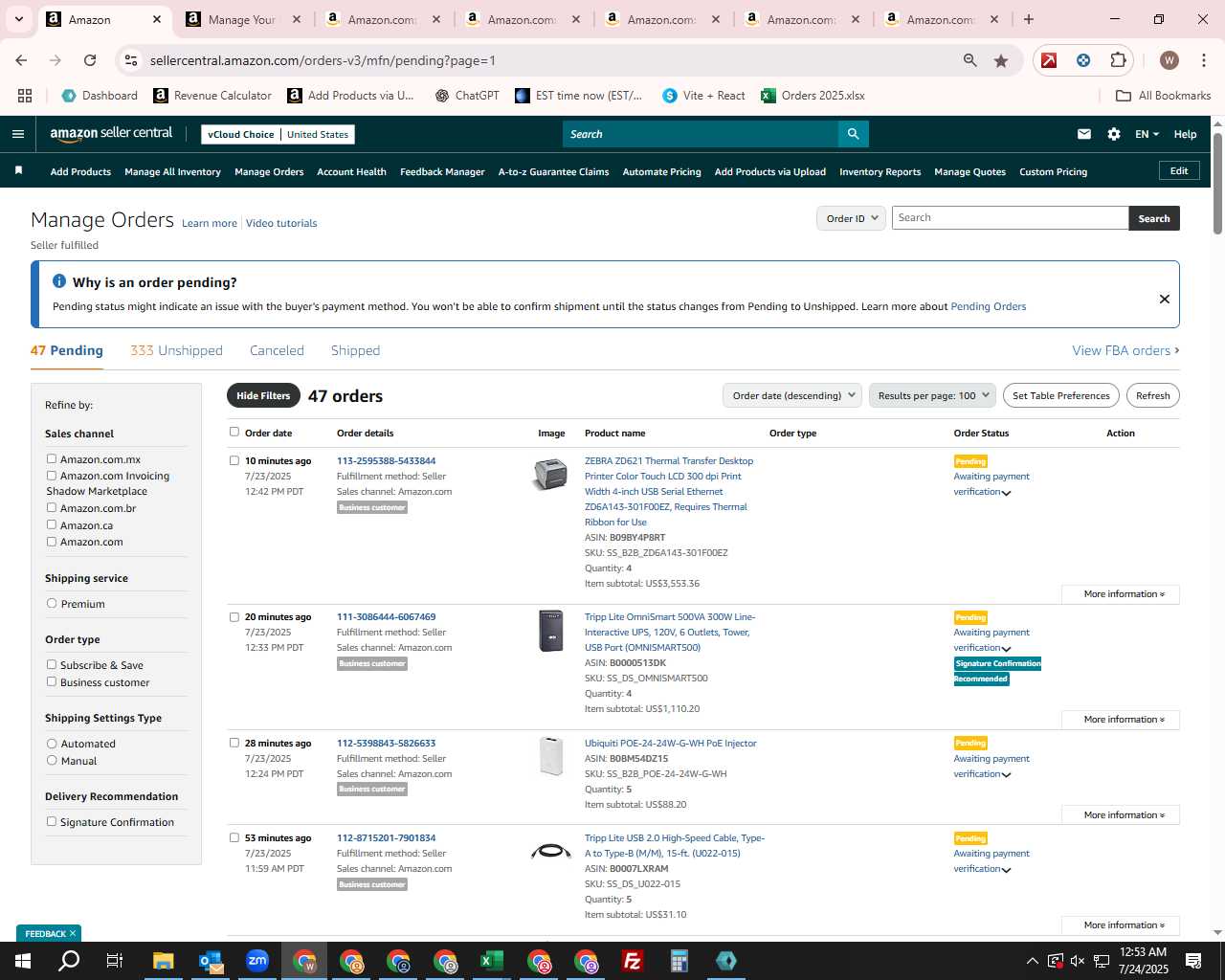This screenshot has width=1225, height=980.
Task: Select the Premium shipping service radio
Action: [52, 604]
